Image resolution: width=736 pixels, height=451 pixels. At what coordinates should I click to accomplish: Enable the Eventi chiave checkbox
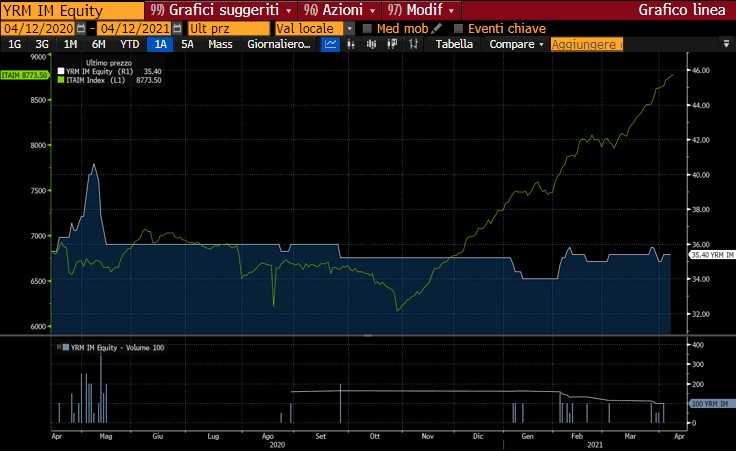(459, 29)
